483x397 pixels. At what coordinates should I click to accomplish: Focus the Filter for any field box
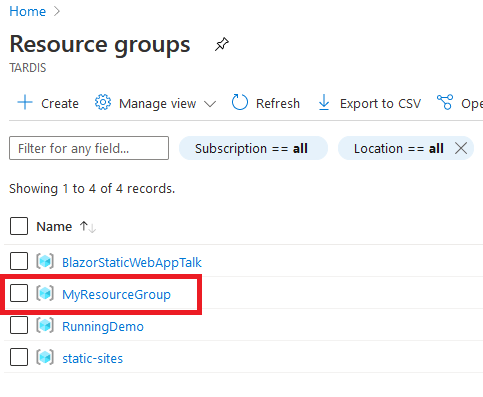pyautogui.click(x=89, y=148)
